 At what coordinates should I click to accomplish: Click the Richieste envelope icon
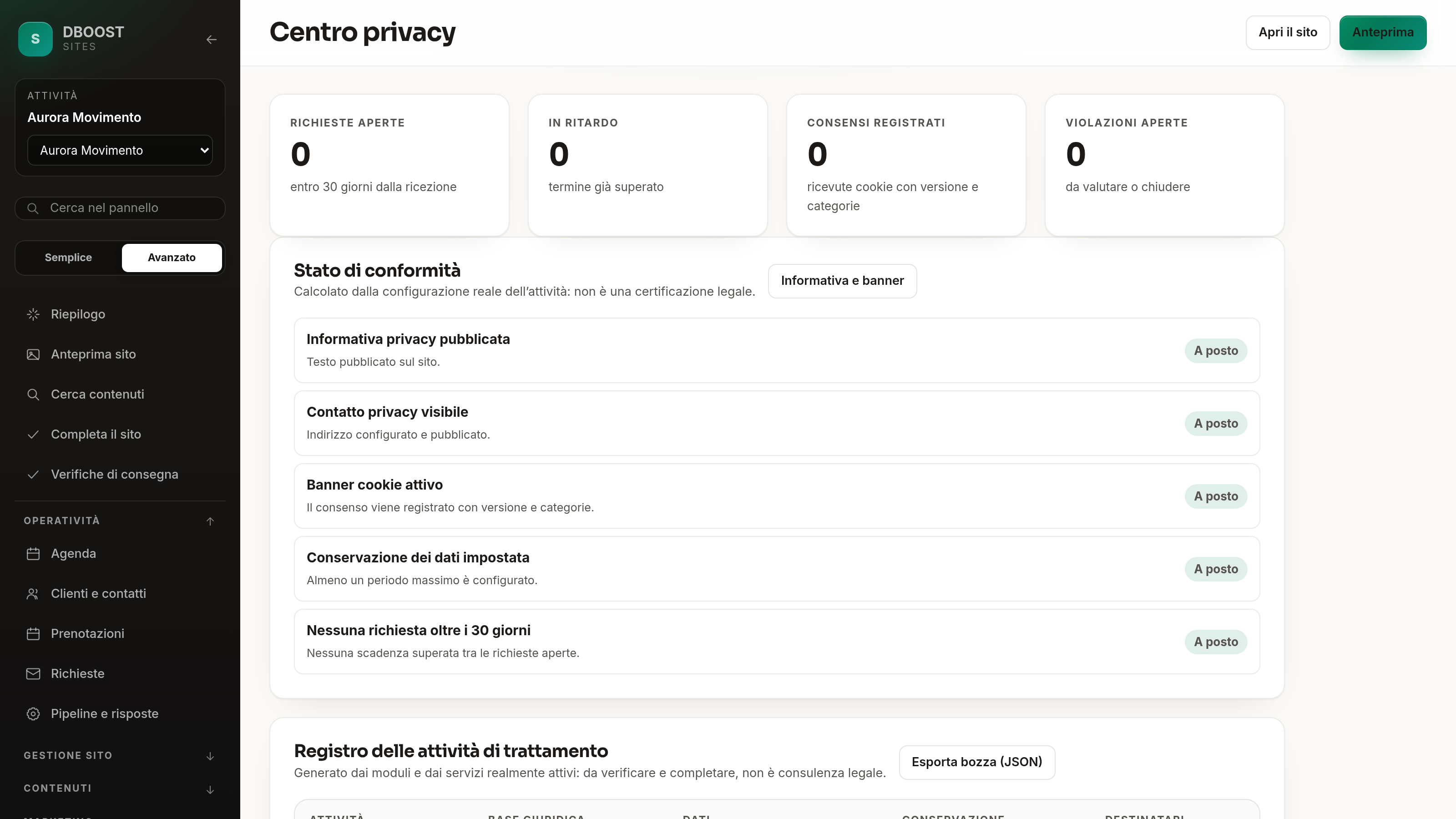click(x=33, y=674)
